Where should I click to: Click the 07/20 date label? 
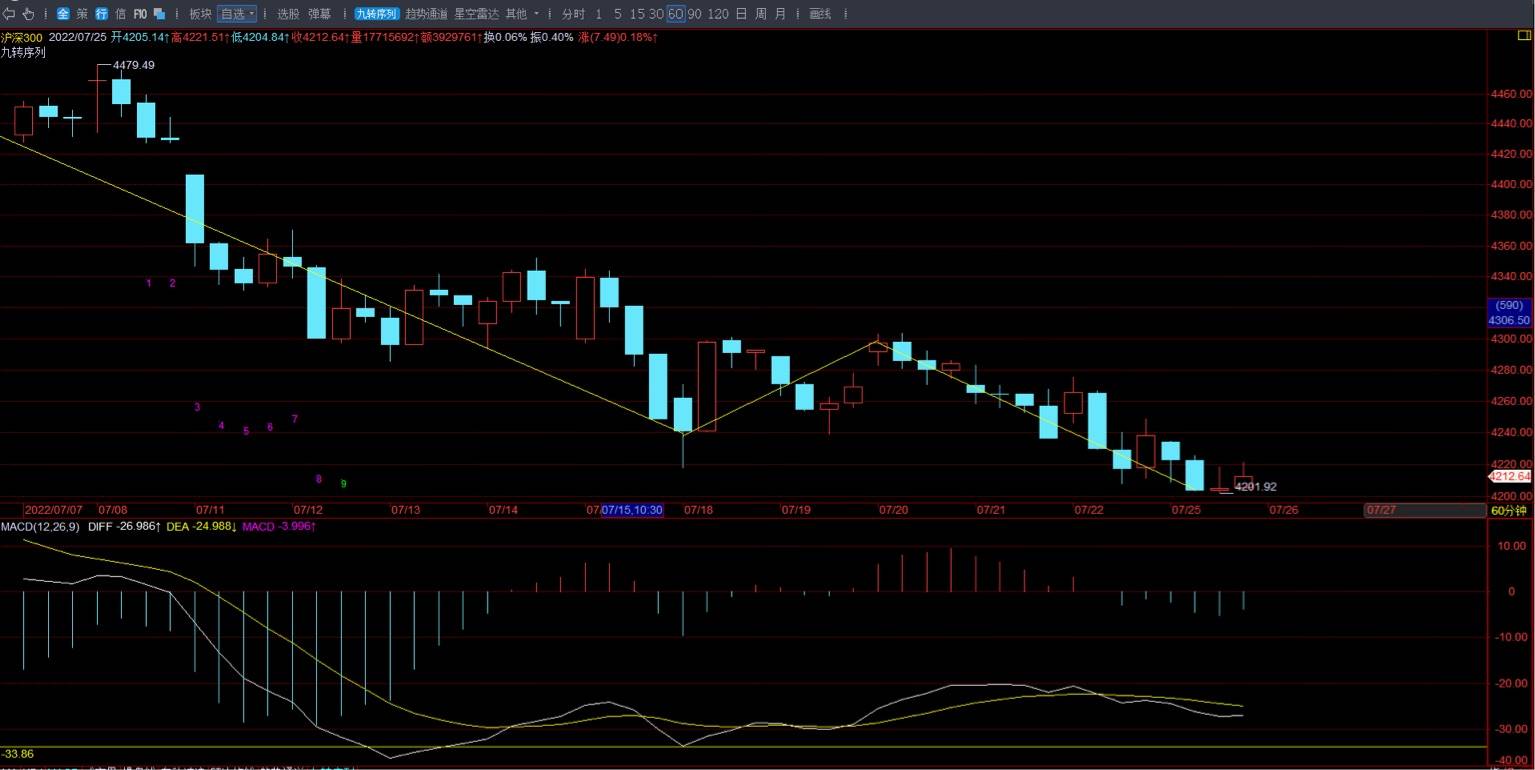pos(893,510)
